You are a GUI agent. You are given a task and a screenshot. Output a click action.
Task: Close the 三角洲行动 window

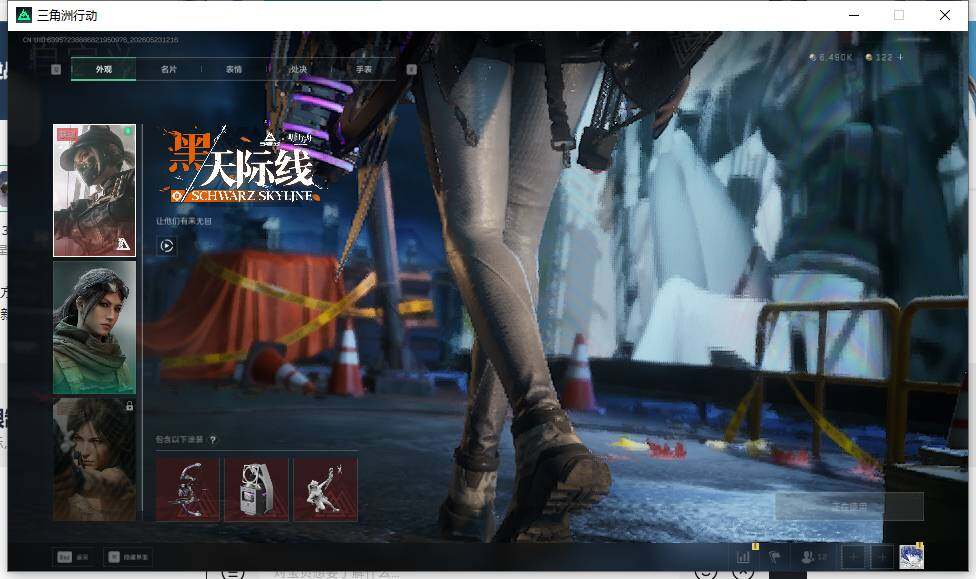945,15
